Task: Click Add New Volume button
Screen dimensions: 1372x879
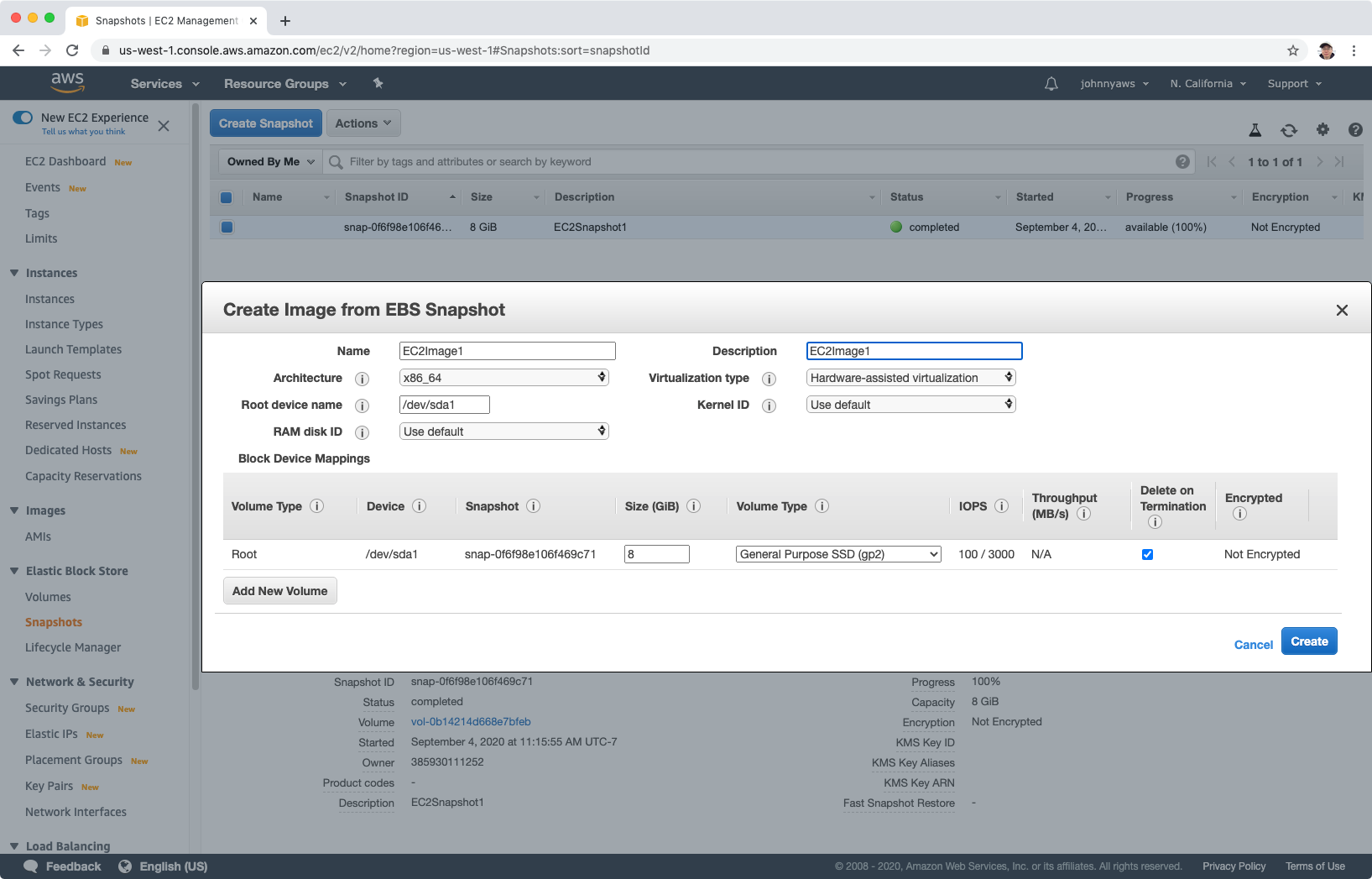Action: [280, 591]
